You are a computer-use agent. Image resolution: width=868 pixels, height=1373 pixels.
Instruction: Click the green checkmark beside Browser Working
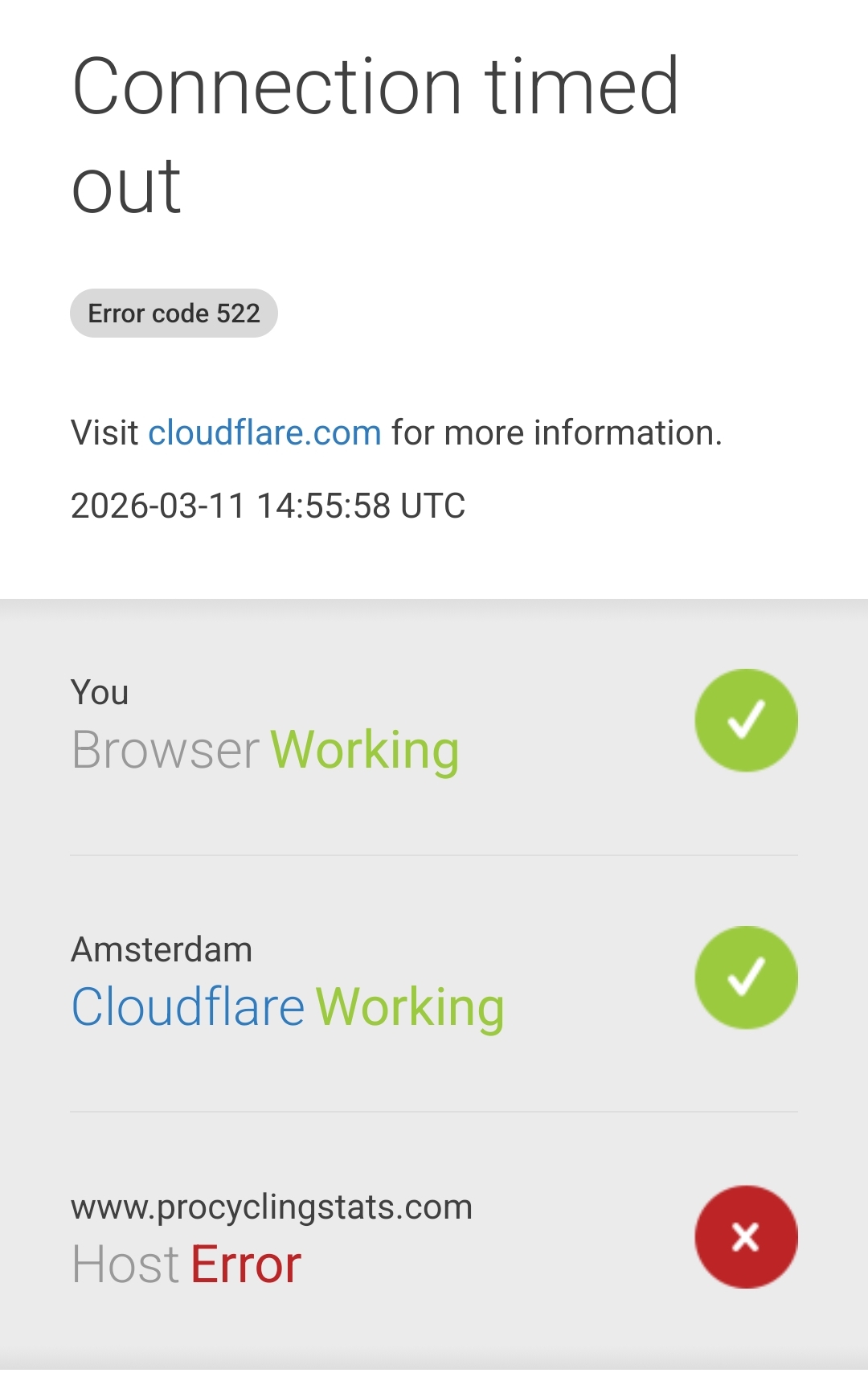pos(746,720)
